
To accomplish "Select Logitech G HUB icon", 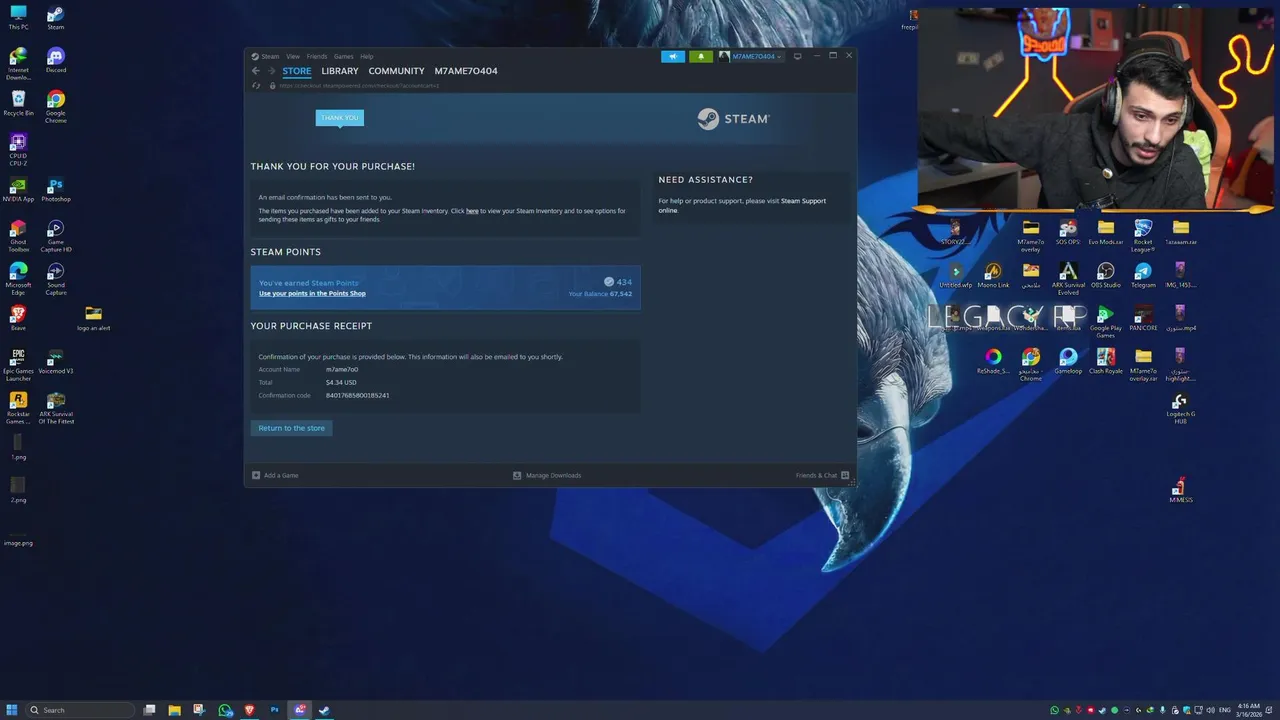I will tap(1181, 407).
